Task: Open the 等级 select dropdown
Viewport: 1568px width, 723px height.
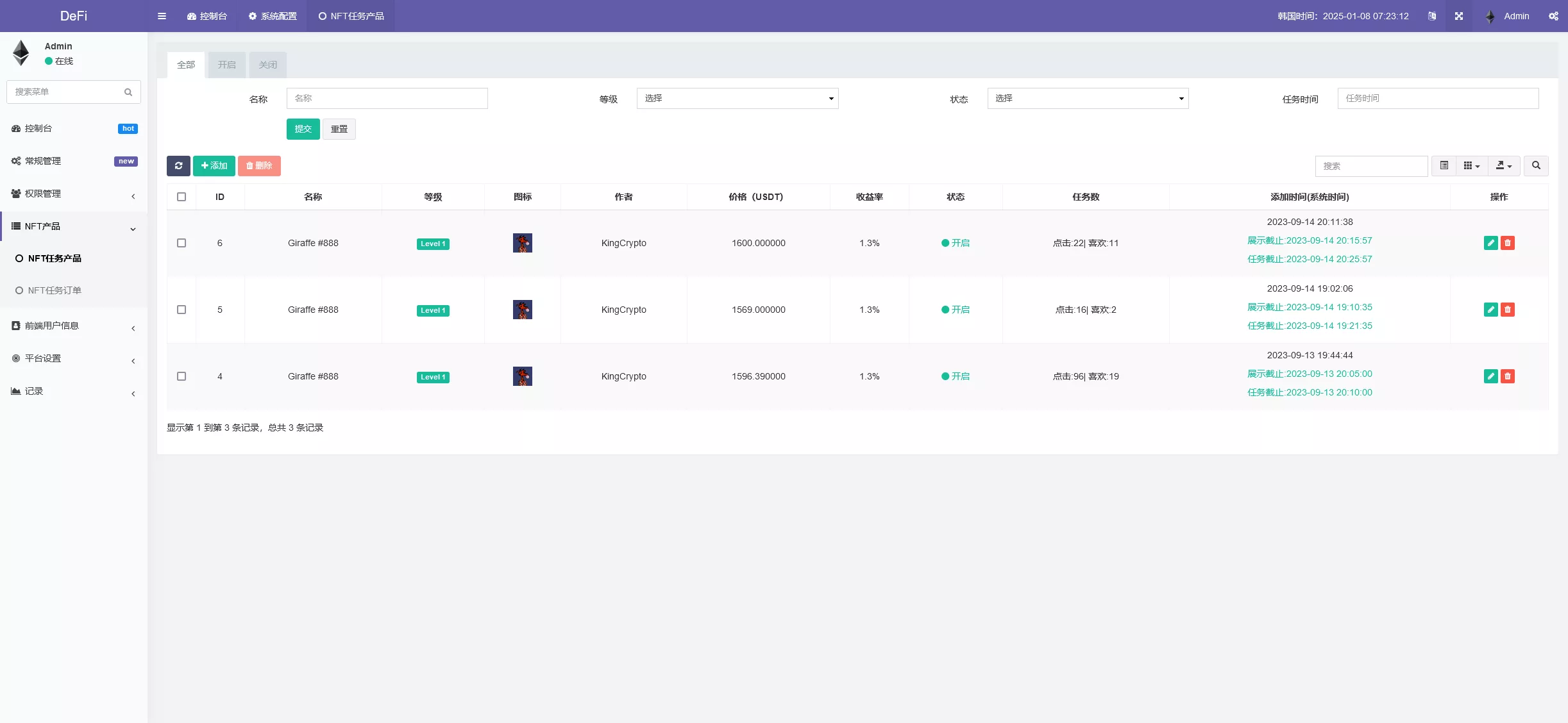Action: coord(737,98)
